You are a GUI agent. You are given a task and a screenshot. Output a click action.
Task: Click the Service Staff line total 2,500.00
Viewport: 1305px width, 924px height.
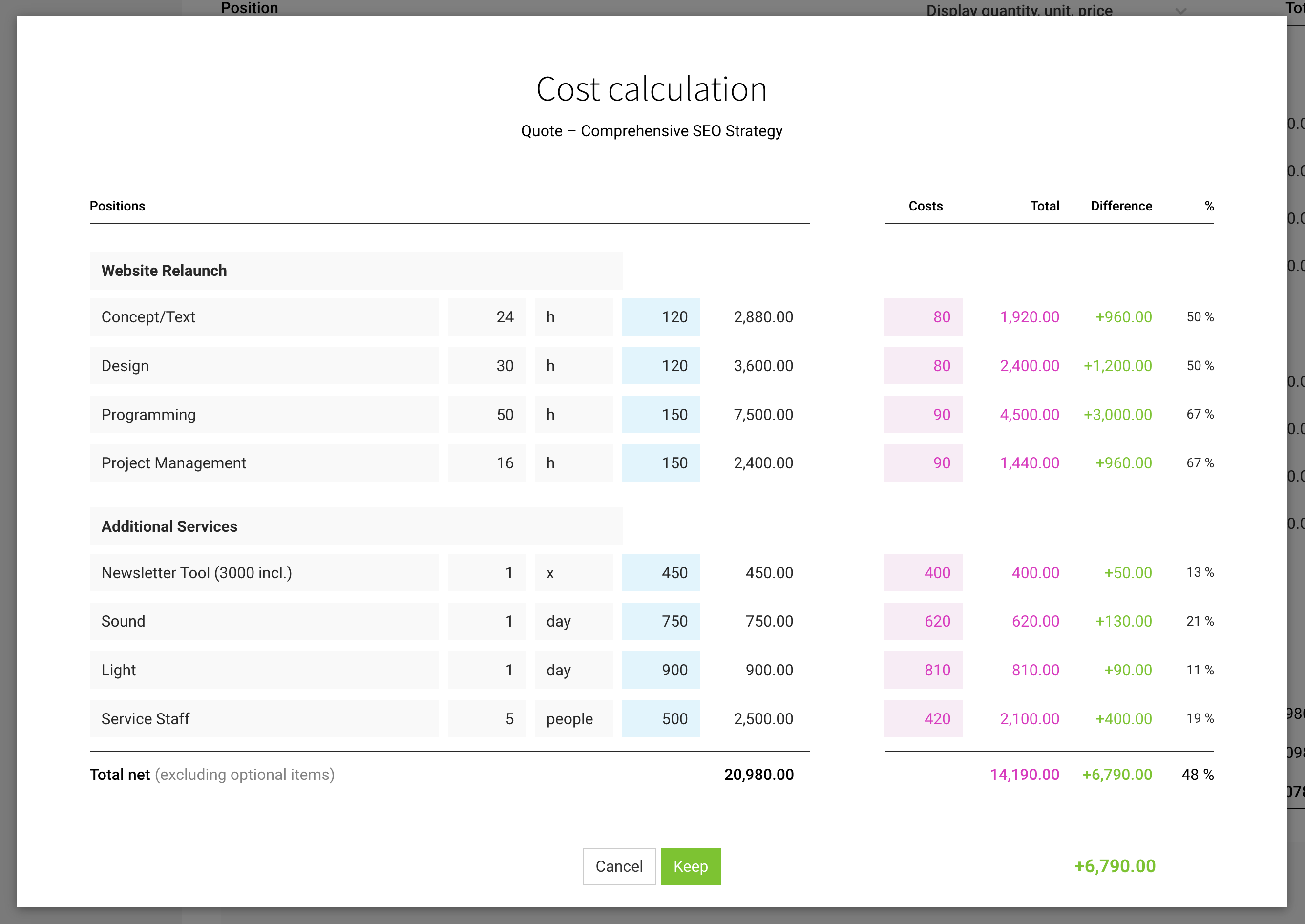763,718
